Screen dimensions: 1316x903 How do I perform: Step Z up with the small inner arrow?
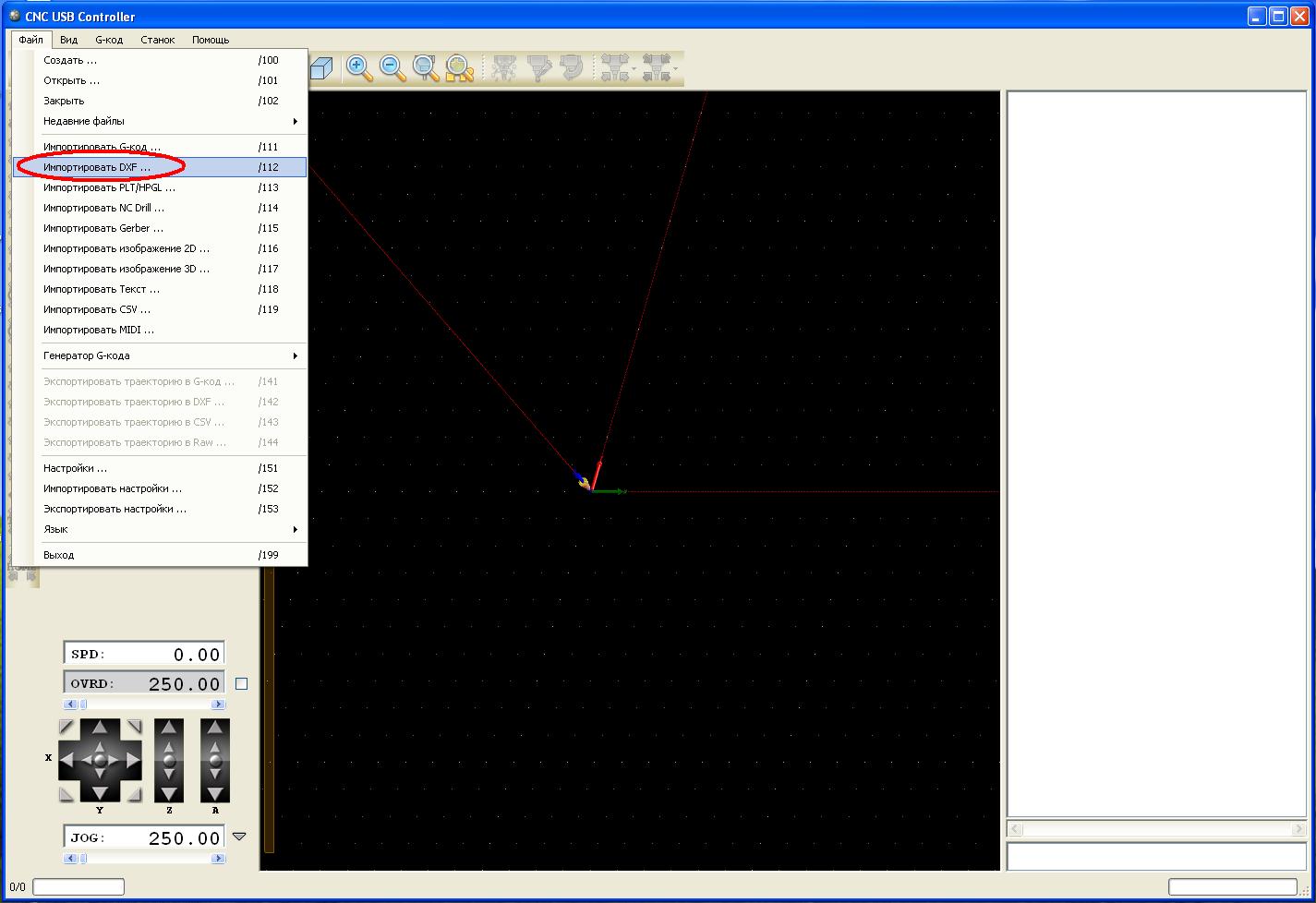(169, 746)
